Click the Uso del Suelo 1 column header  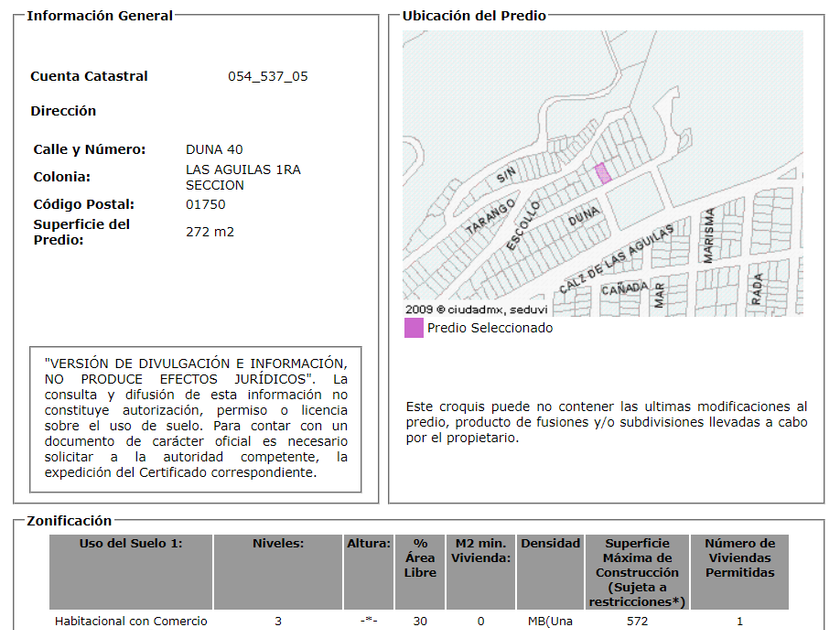[131, 572]
